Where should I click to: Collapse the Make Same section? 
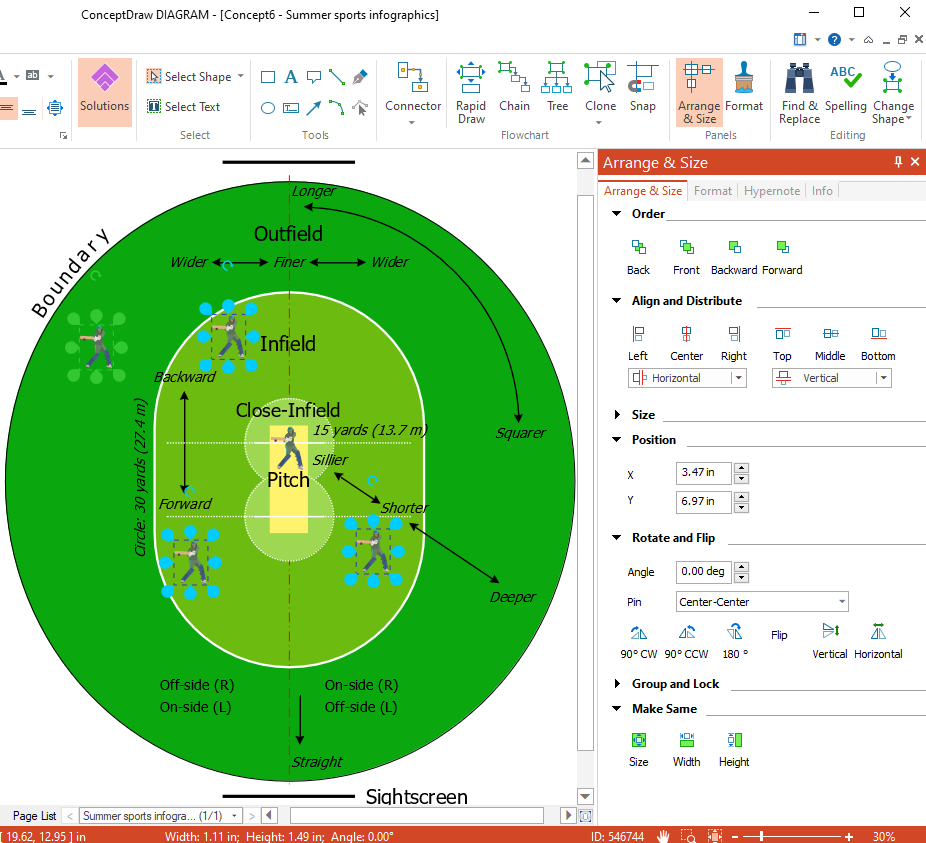point(617,708)
